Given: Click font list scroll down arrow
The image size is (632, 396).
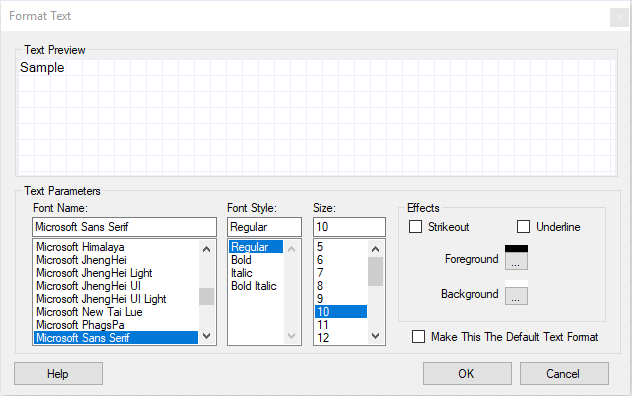Looking at the screenshot, I should (x=206, y=336).
